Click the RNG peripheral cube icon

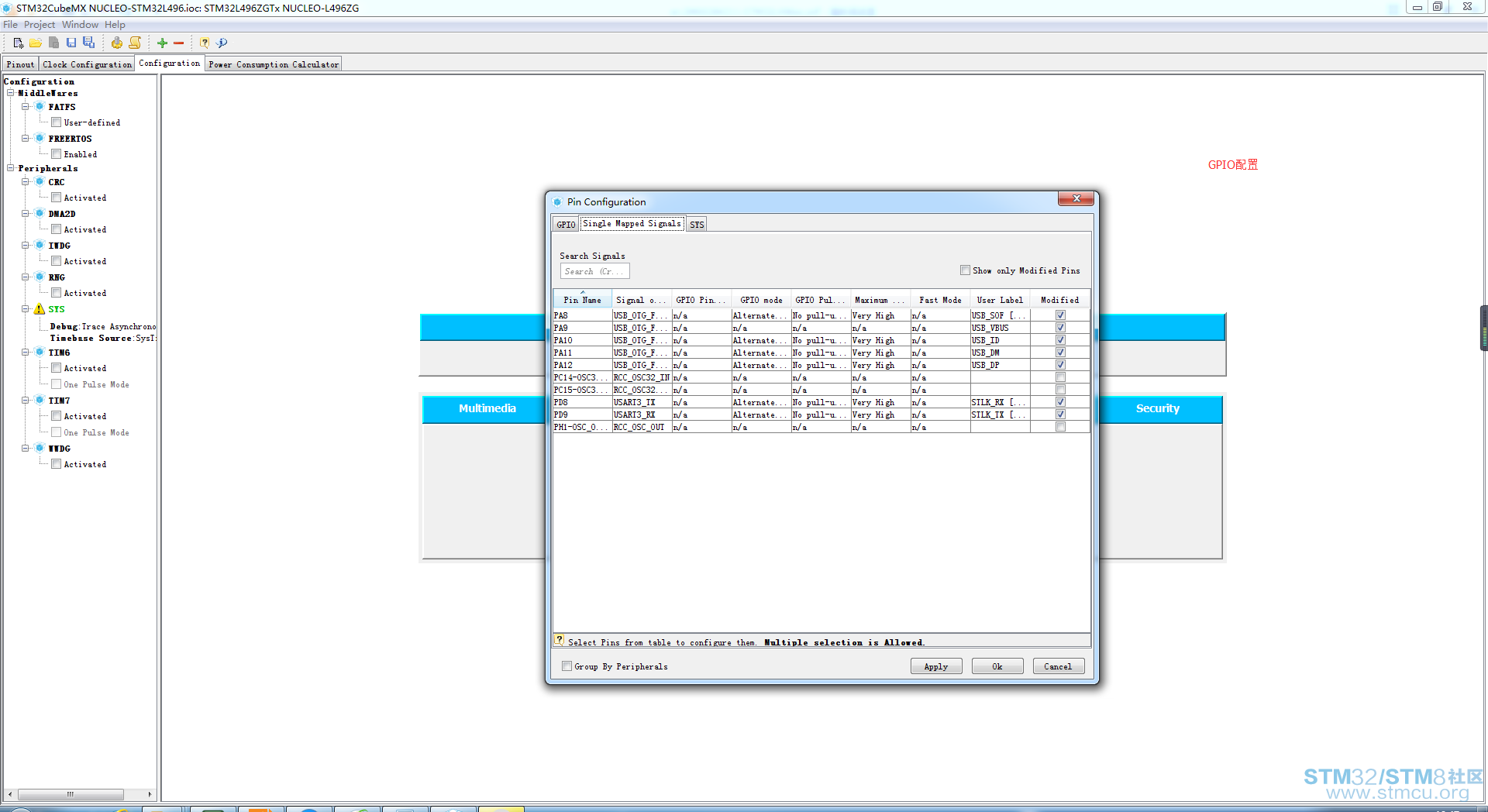[40, 277]
